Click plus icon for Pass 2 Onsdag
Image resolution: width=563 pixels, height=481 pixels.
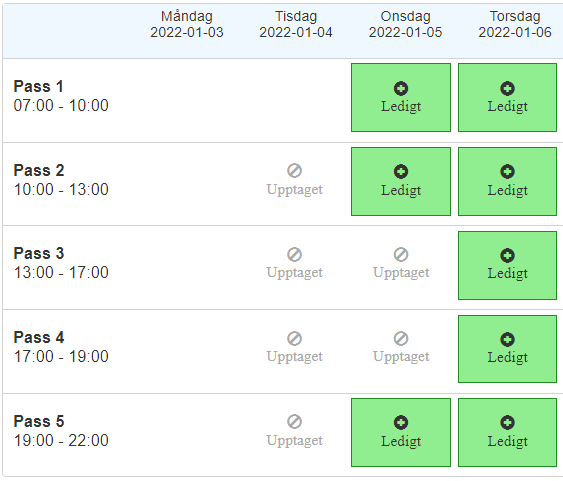pyautogui.click(x=401, y=172)
